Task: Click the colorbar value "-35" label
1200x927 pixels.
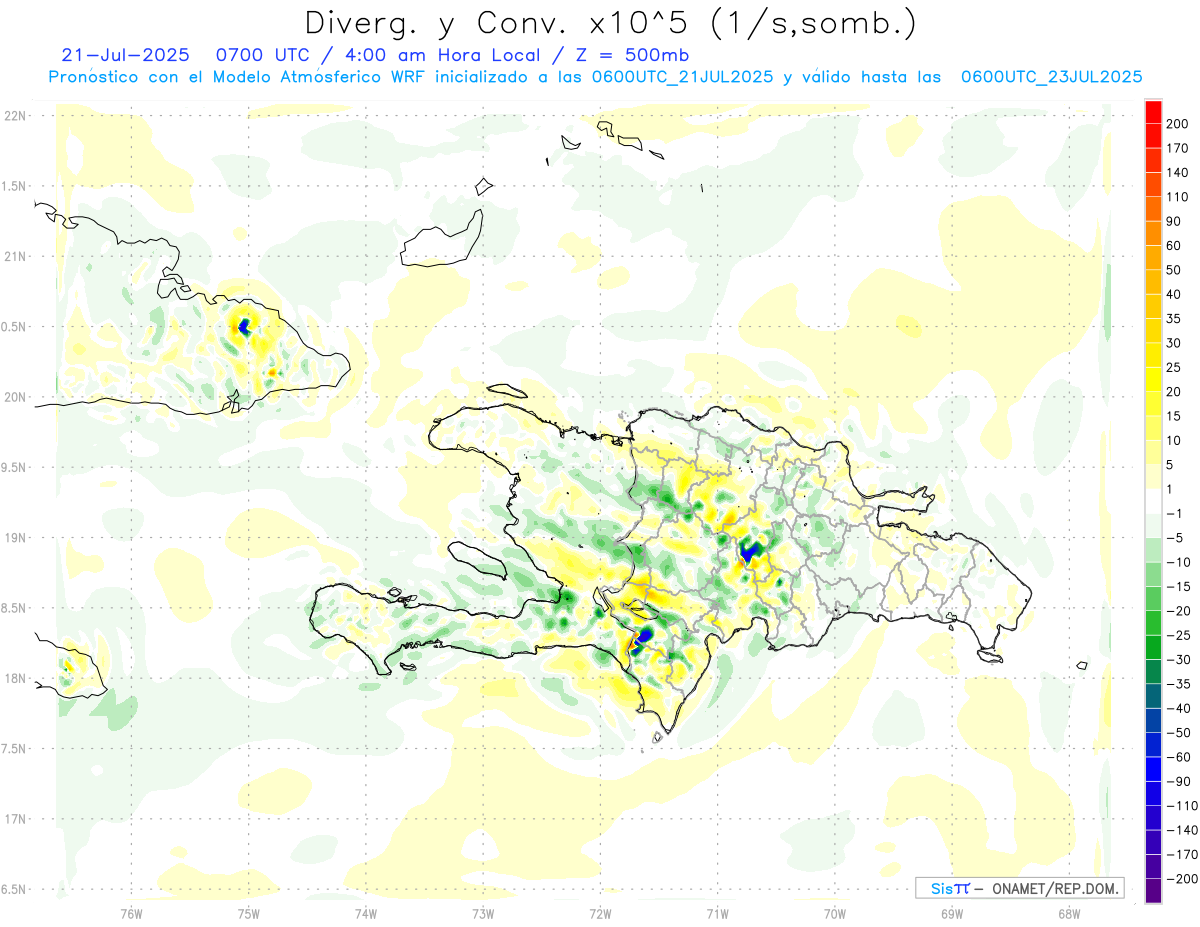Action: (x=1179, y=684)
